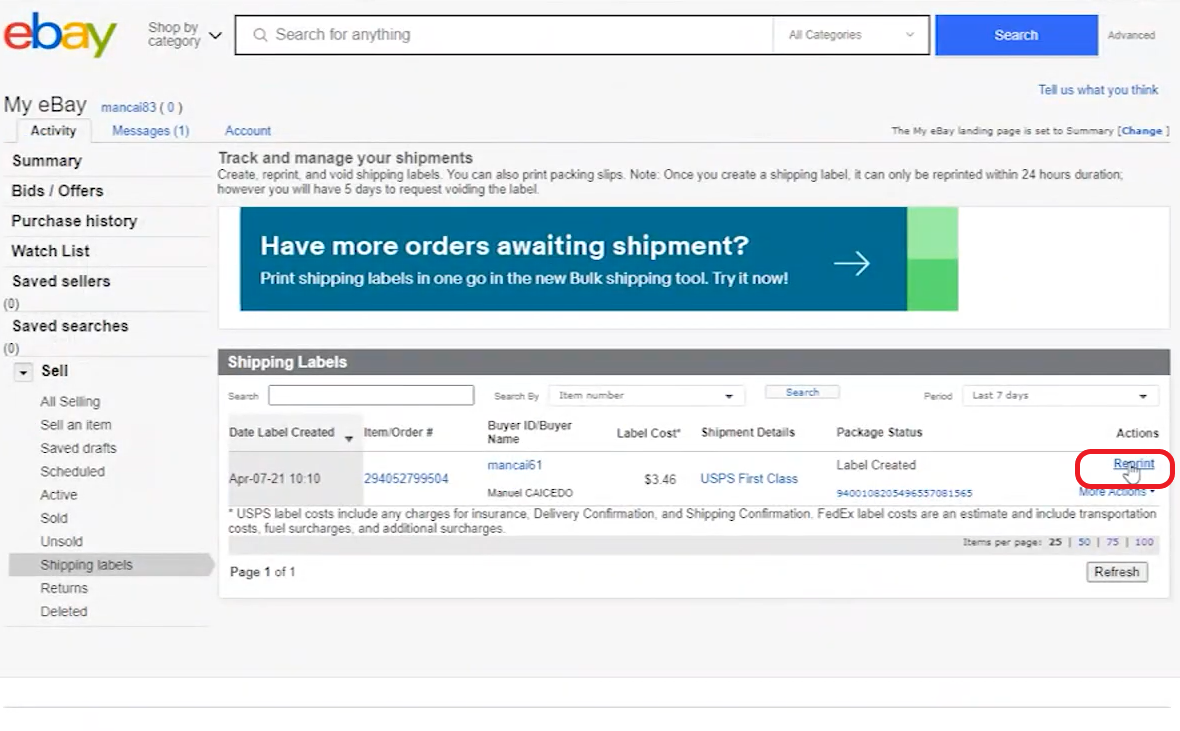Open the Account tab
Viewport: 1180px width, 731px height.
click(248, 130)
